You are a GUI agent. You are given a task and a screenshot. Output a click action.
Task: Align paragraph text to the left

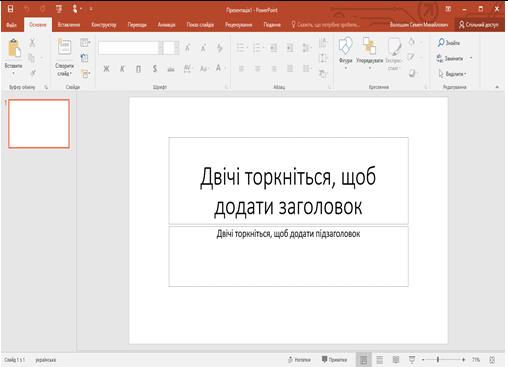click(241, 69)
